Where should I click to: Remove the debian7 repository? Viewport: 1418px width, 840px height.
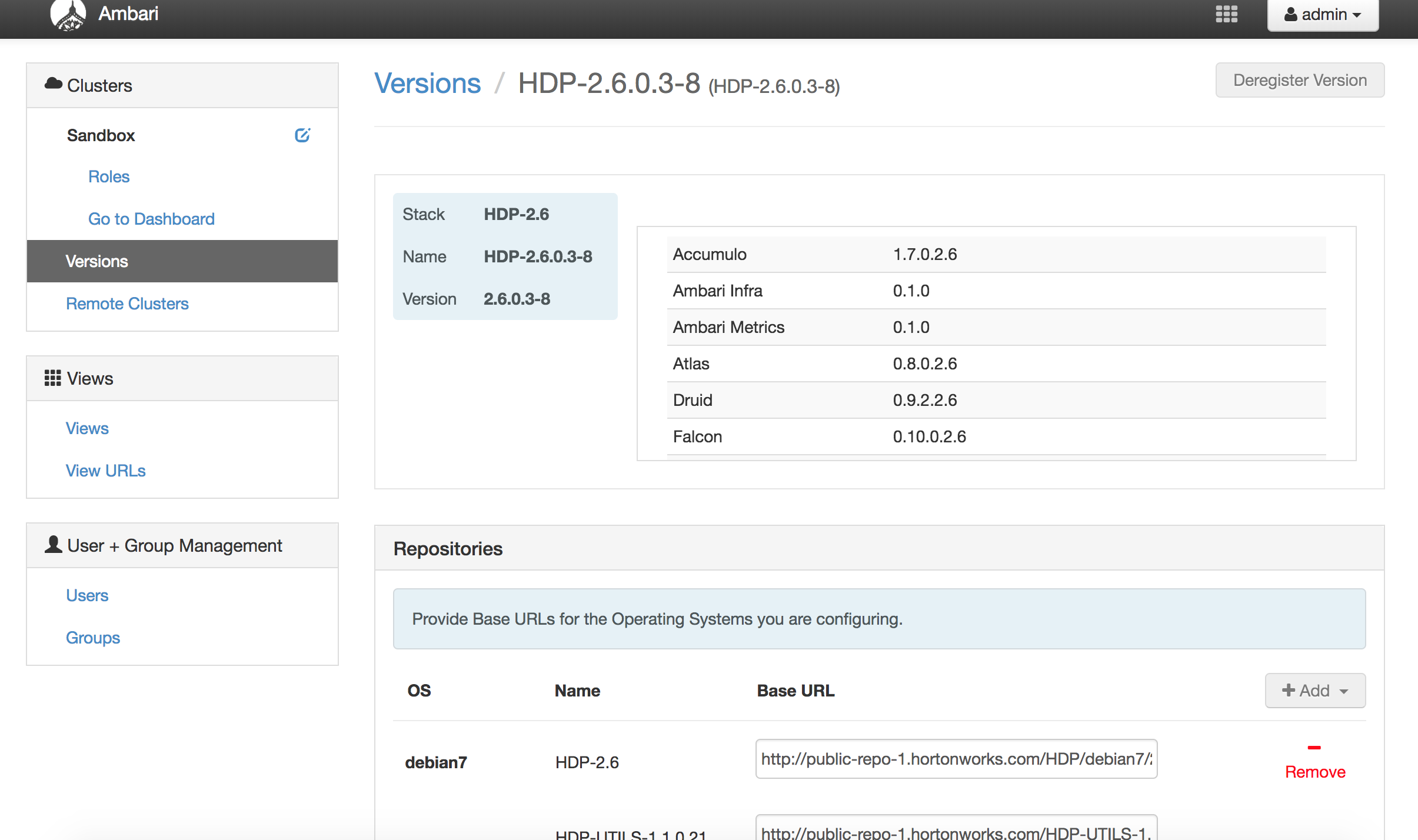pos(1314,771)
